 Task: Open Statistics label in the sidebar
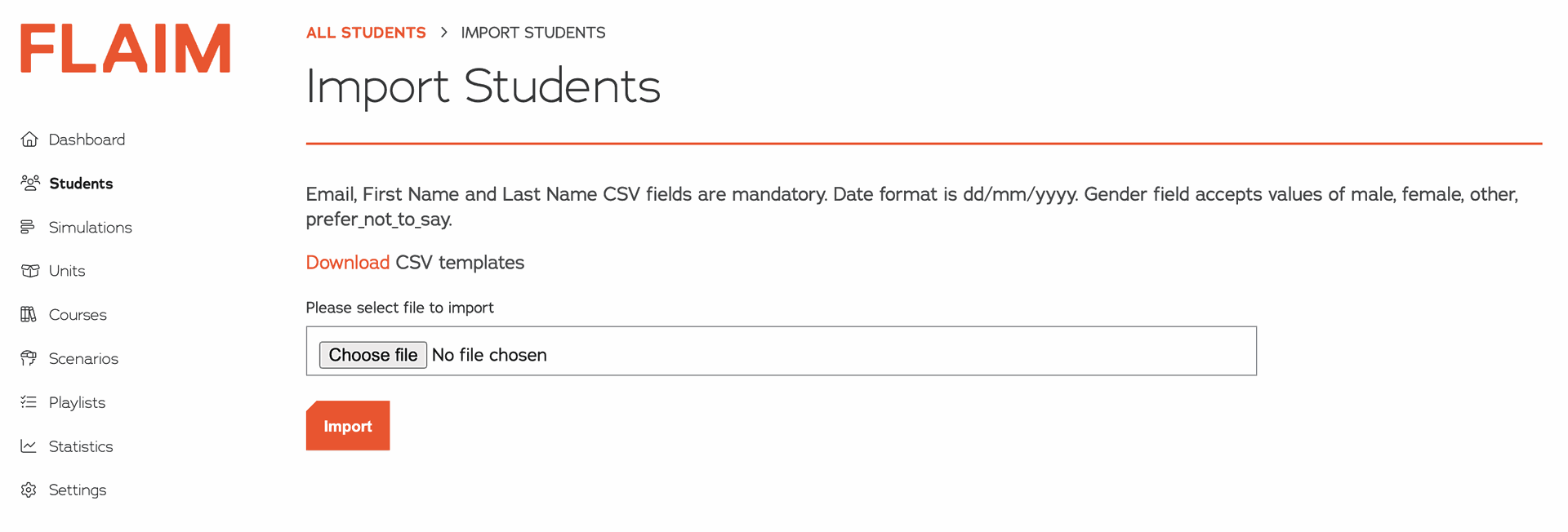pos(81,446)
